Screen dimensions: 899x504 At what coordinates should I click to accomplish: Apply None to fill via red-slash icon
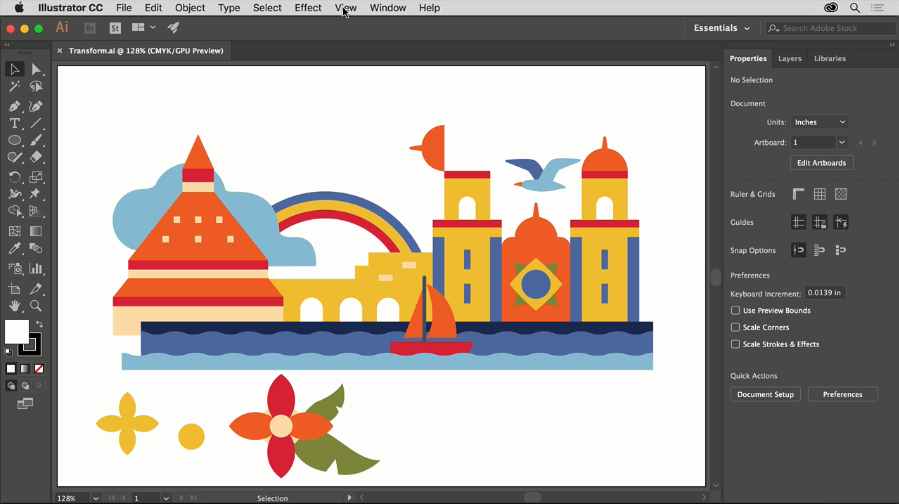pyautogui.click(x=39, y=369)
